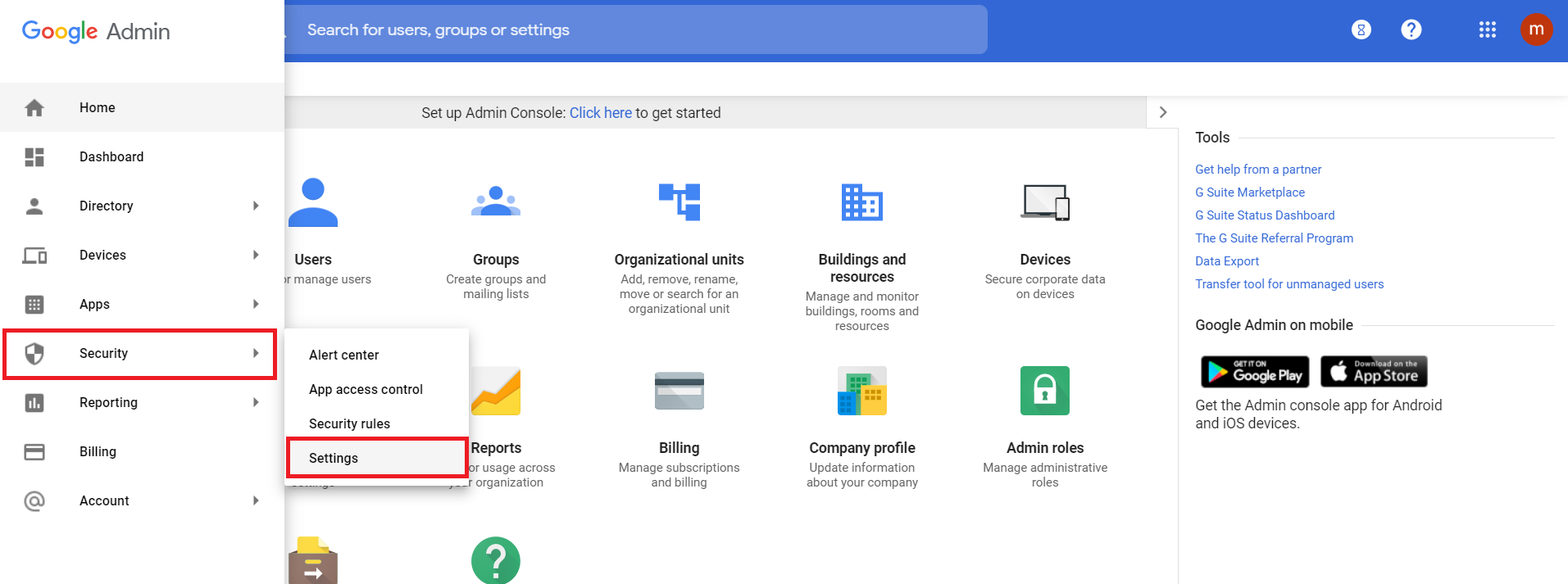The width and height of the screenshot is (1568, 584).
Task: Open the data migration box icon
Action: click(312, 560)
